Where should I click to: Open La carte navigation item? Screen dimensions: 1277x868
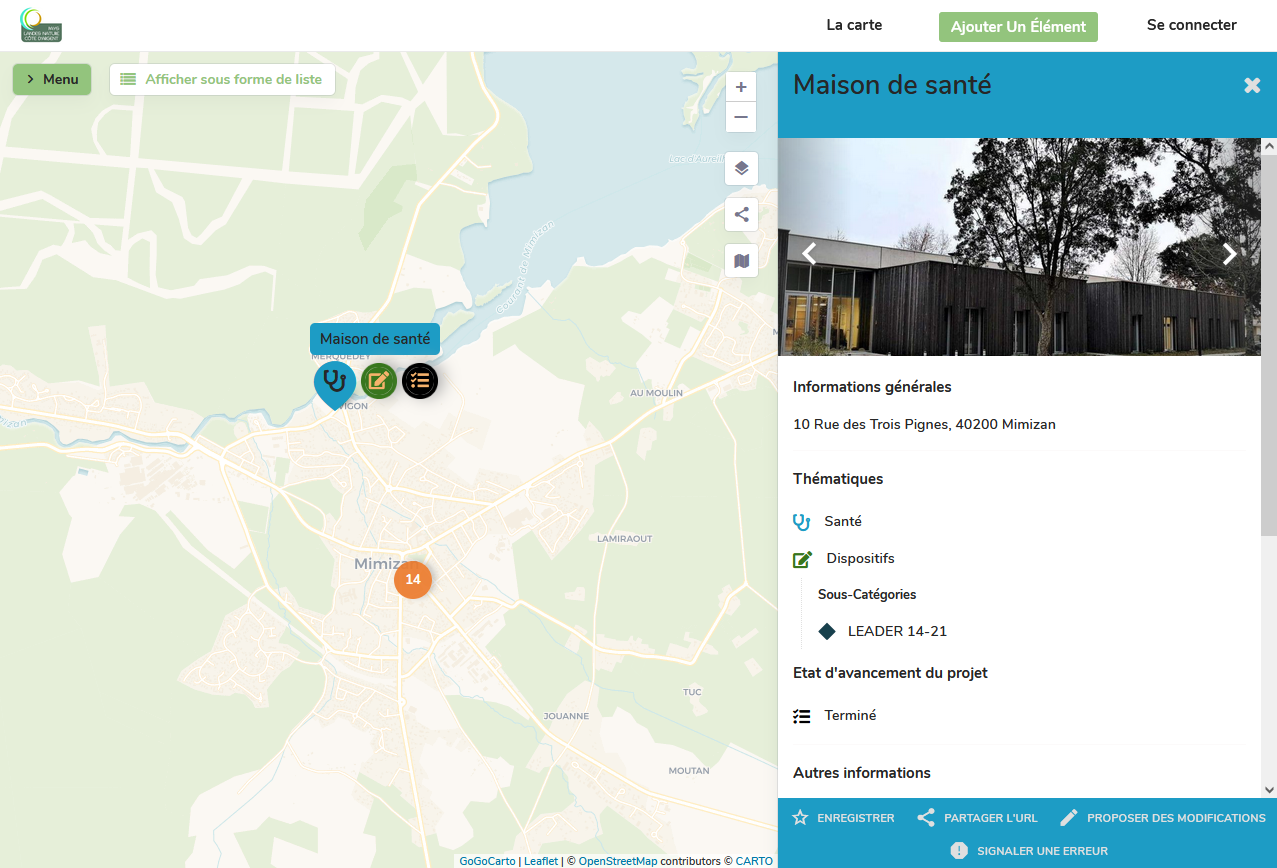[x=854, y=25]
